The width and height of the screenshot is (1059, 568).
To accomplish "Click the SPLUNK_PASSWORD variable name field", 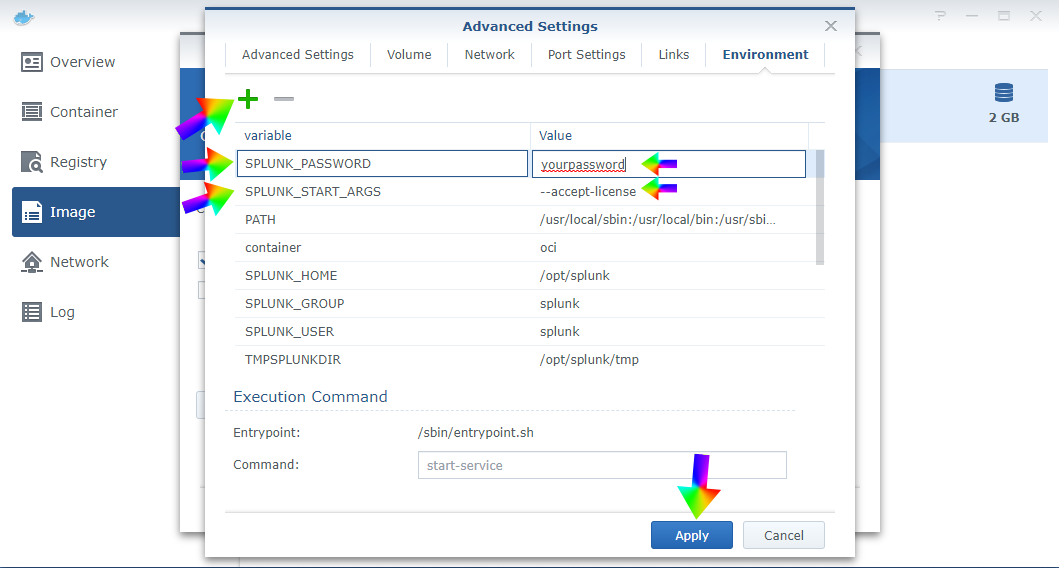I will pyautogui.click(x=382, y=163).
